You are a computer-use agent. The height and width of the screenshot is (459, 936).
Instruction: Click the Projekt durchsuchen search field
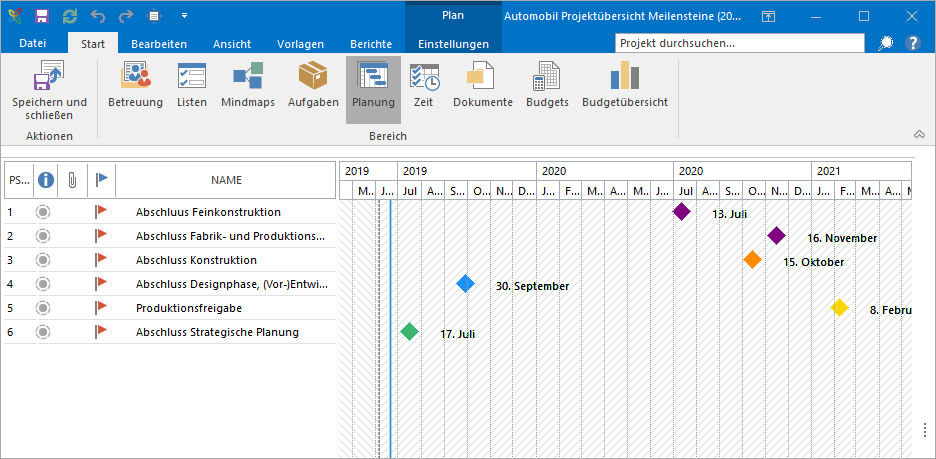click(740, 43)
